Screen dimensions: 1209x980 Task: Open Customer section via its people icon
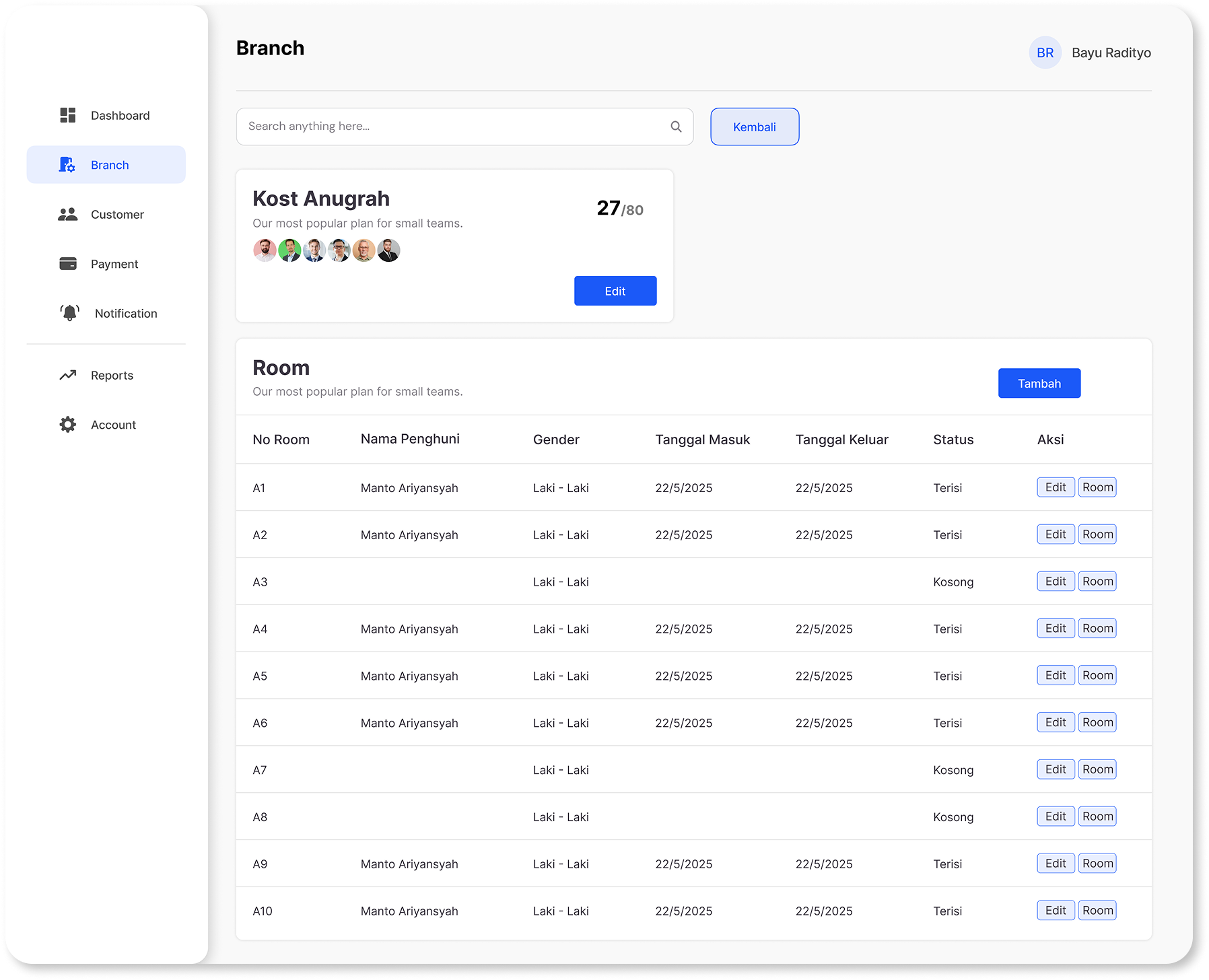point(68,214)
